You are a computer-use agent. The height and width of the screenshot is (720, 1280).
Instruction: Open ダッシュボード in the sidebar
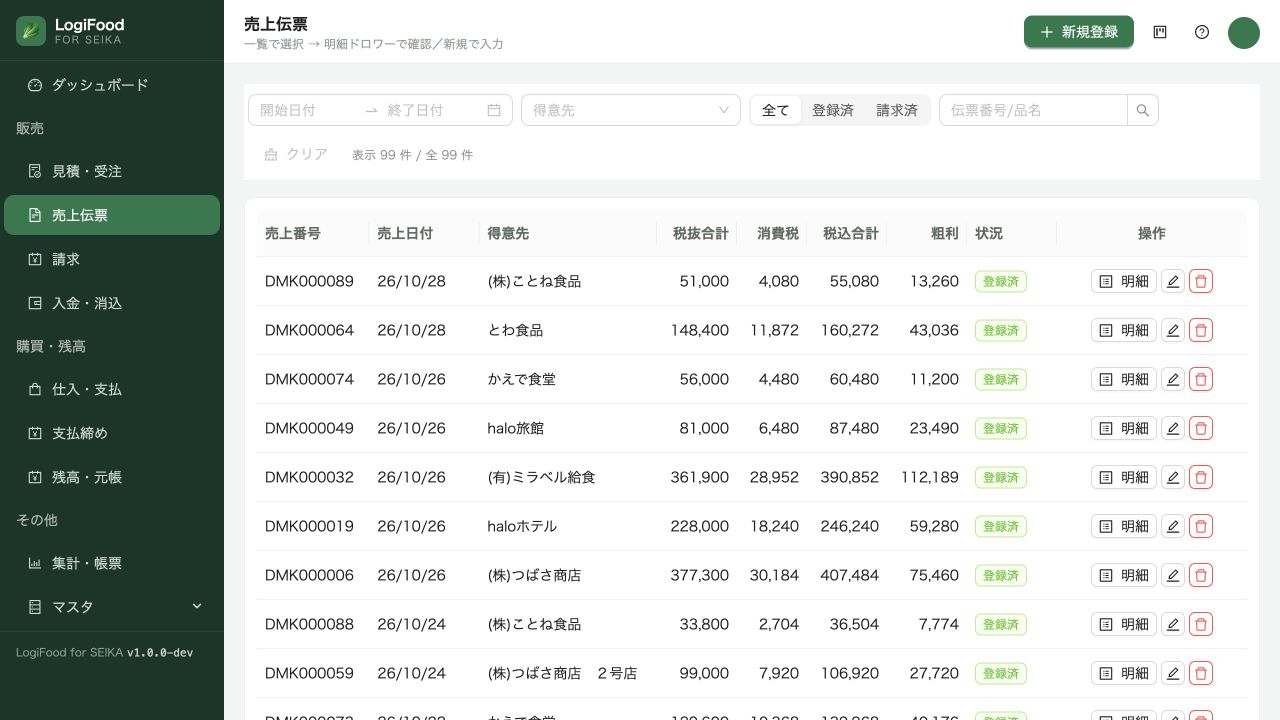[x=112, y=85]
